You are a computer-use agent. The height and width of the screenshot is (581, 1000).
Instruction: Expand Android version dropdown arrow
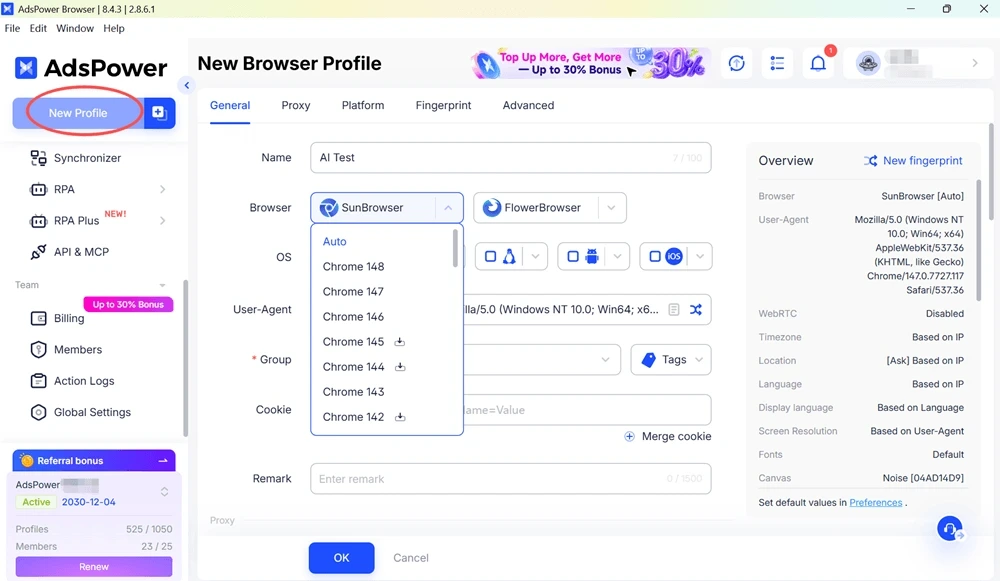(x=617, y=256)
